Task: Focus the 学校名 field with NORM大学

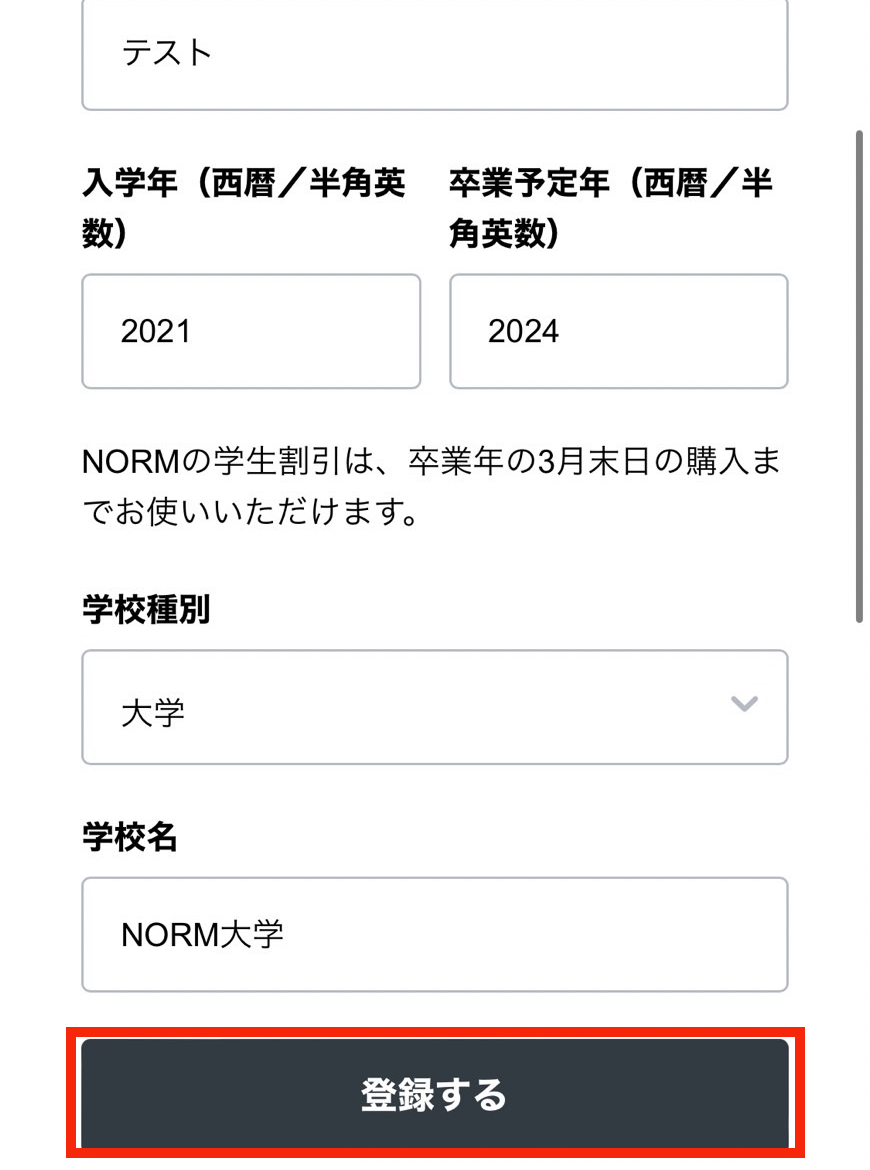Action: pyautogui.click(x=434, y=934)
